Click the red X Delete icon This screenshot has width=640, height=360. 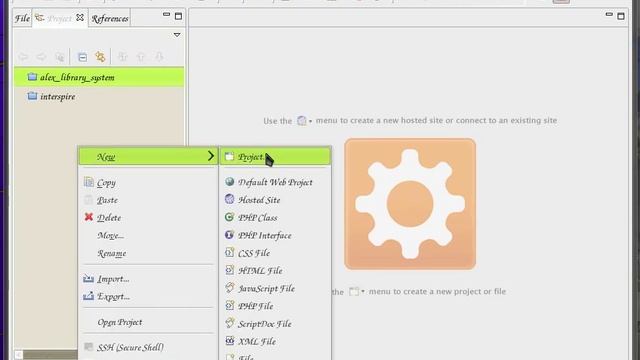[89, 217]
